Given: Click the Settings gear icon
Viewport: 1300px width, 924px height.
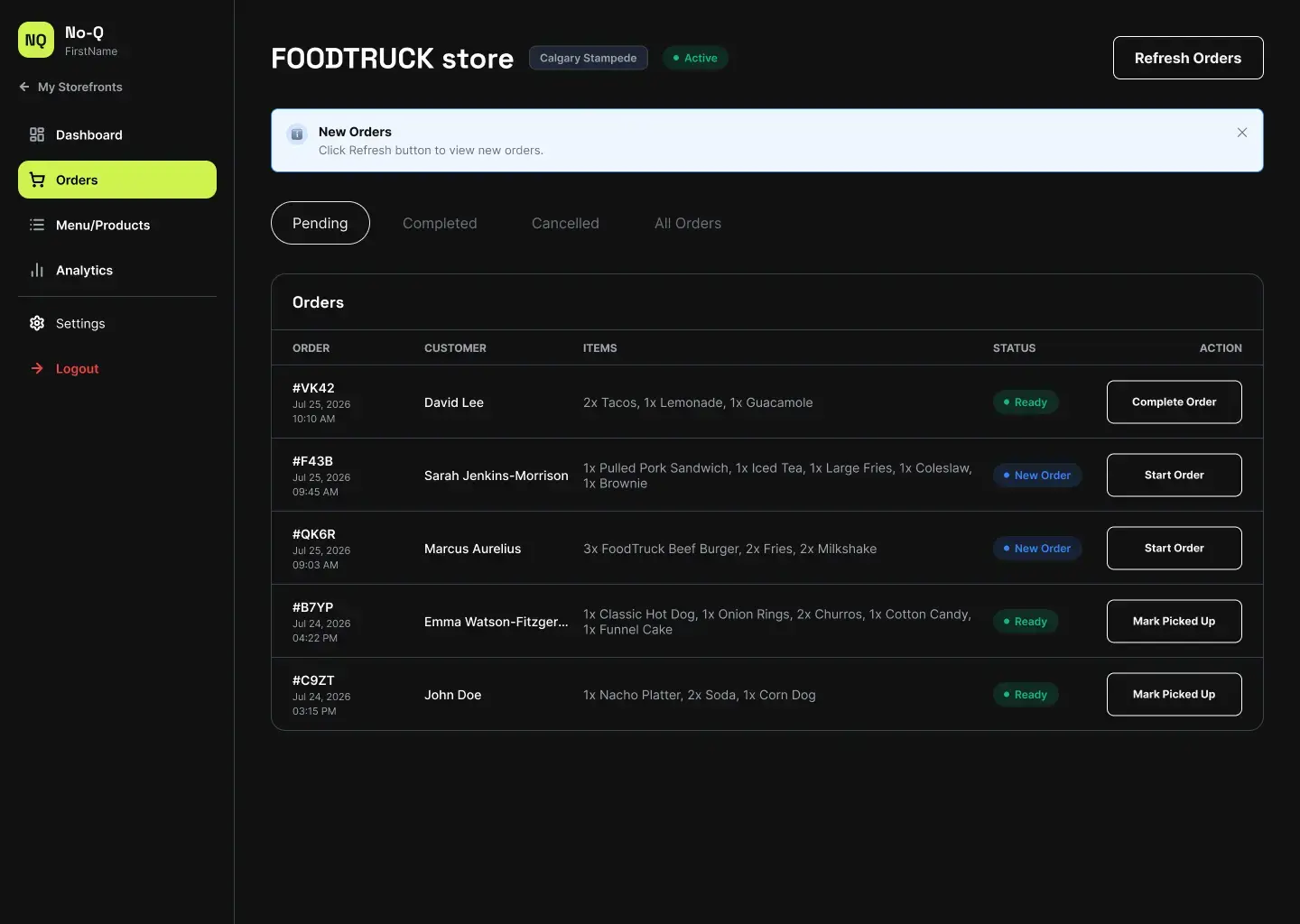Looking at the screenshot, I should (37, 323).
